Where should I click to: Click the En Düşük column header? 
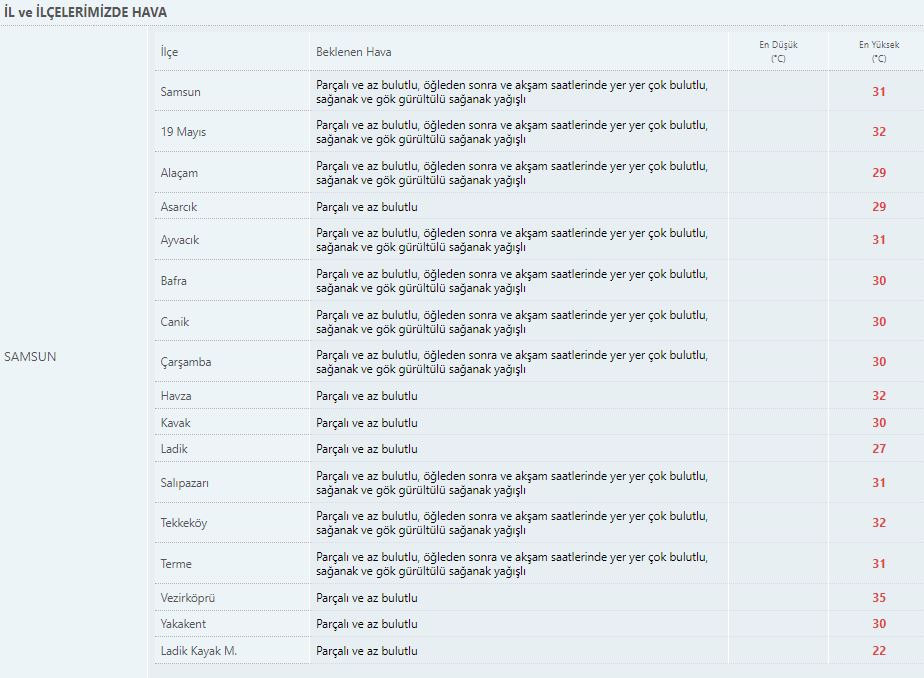tap(778, 51)
